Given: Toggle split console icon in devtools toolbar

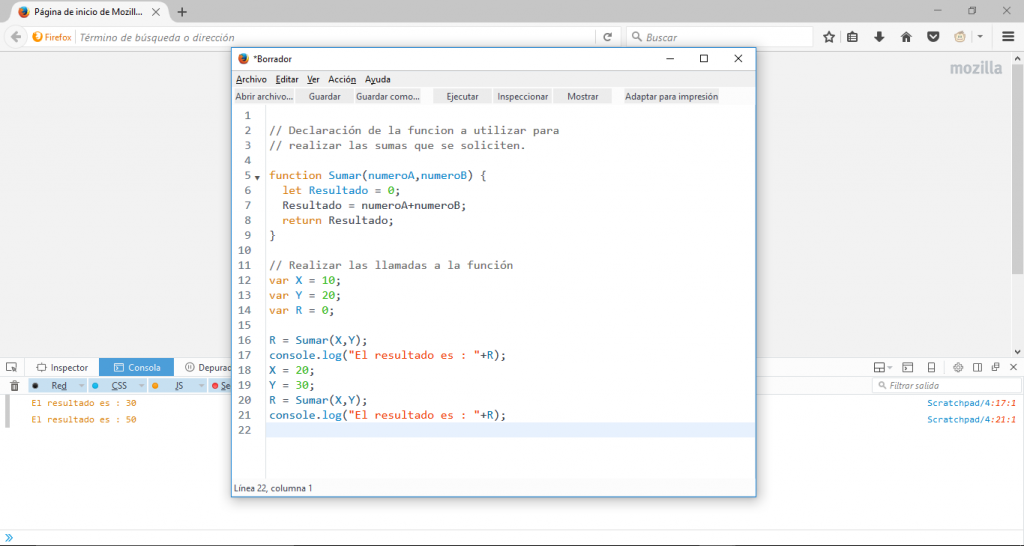Looking at the screenshot, I should pos(908,368).
